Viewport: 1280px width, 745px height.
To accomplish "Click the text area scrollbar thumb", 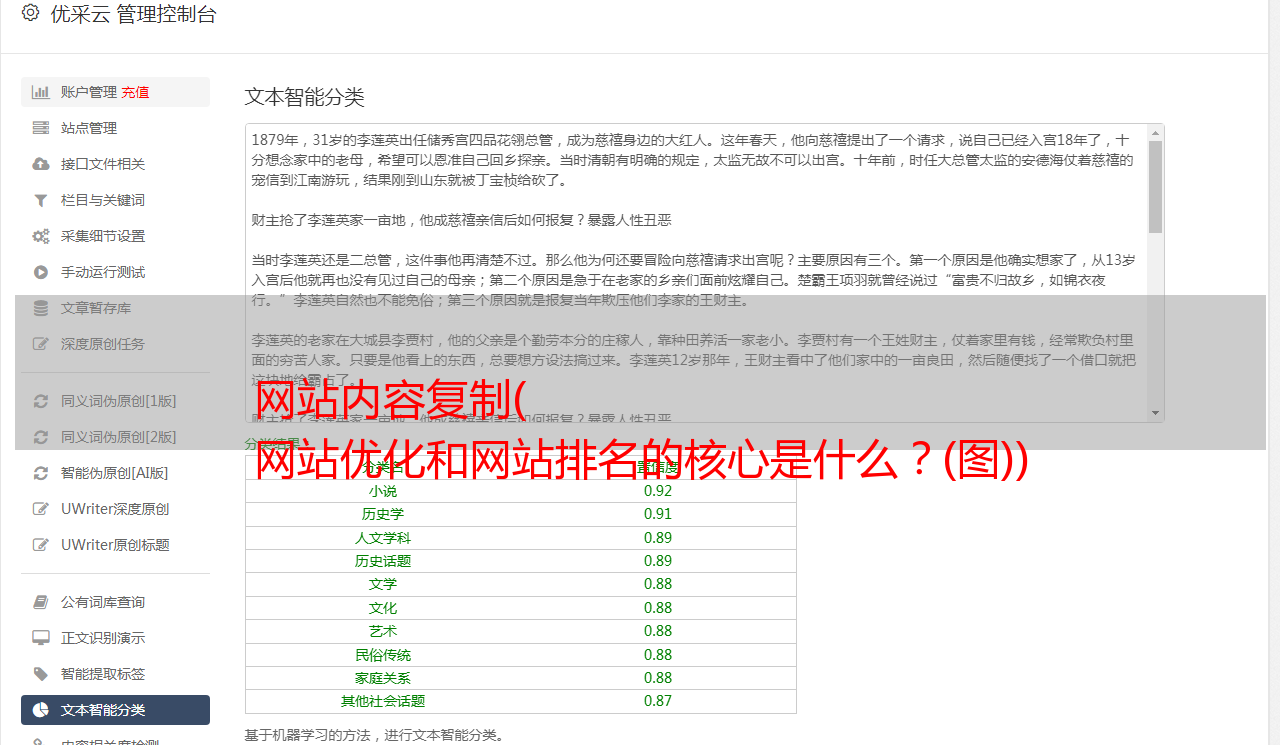I will 1155,186.
